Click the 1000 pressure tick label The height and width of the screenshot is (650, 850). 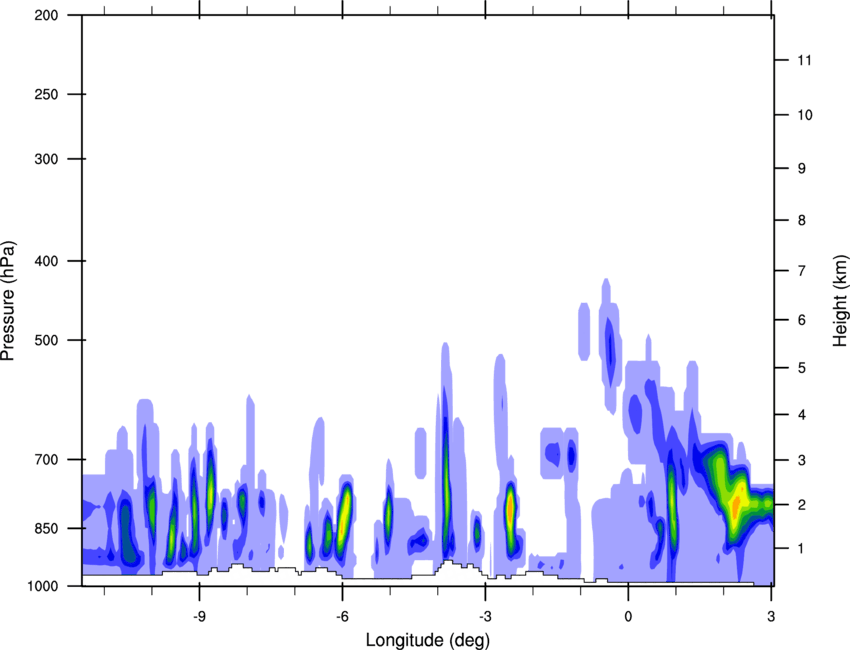tap(43, 586)
